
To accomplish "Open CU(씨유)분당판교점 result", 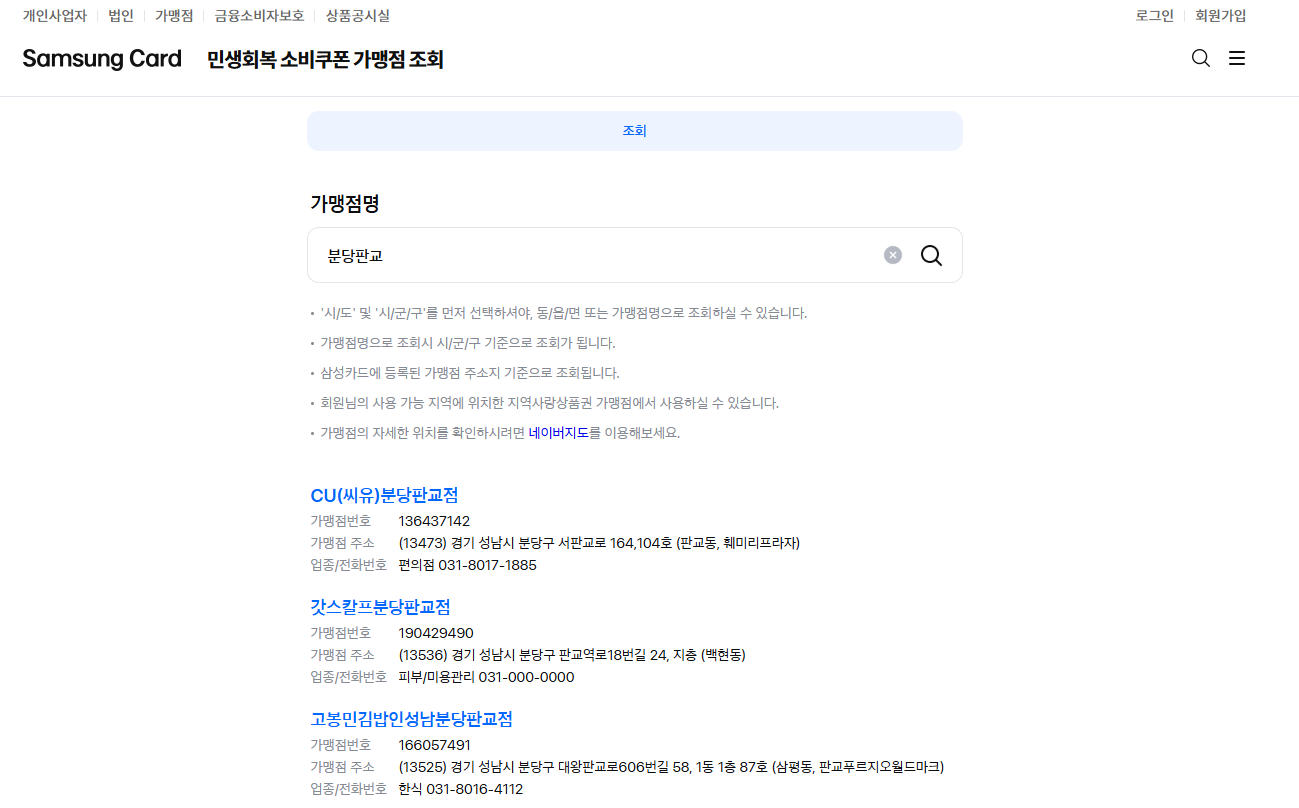I will (384, 495).
